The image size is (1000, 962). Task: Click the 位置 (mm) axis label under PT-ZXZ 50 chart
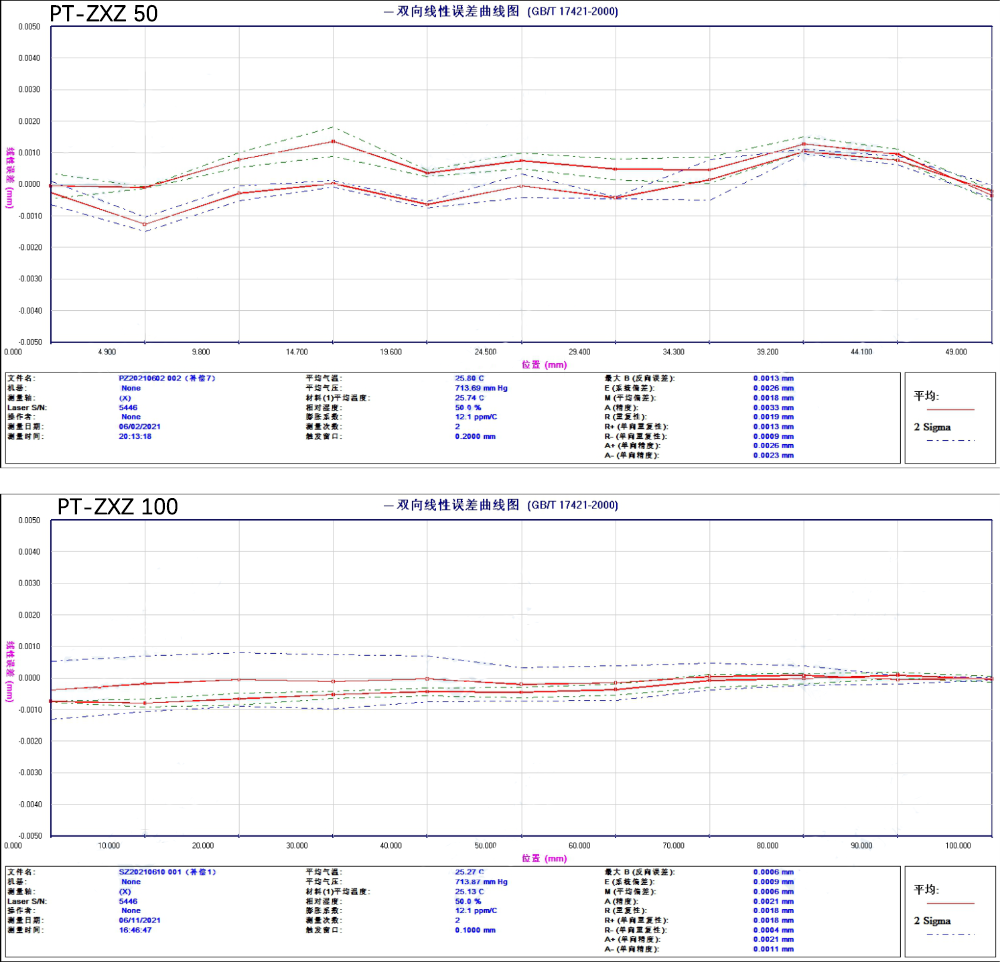(543, 365)
